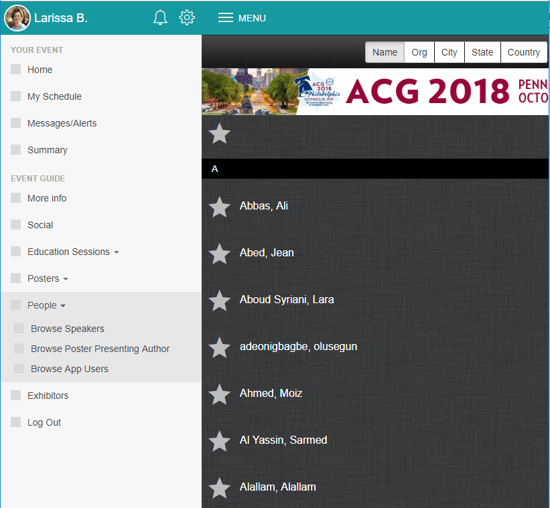The height and width of the screenshot is (508, 550).
Task: Open adeonigbagbe, olusegun name
Action: tap(299, 346)
